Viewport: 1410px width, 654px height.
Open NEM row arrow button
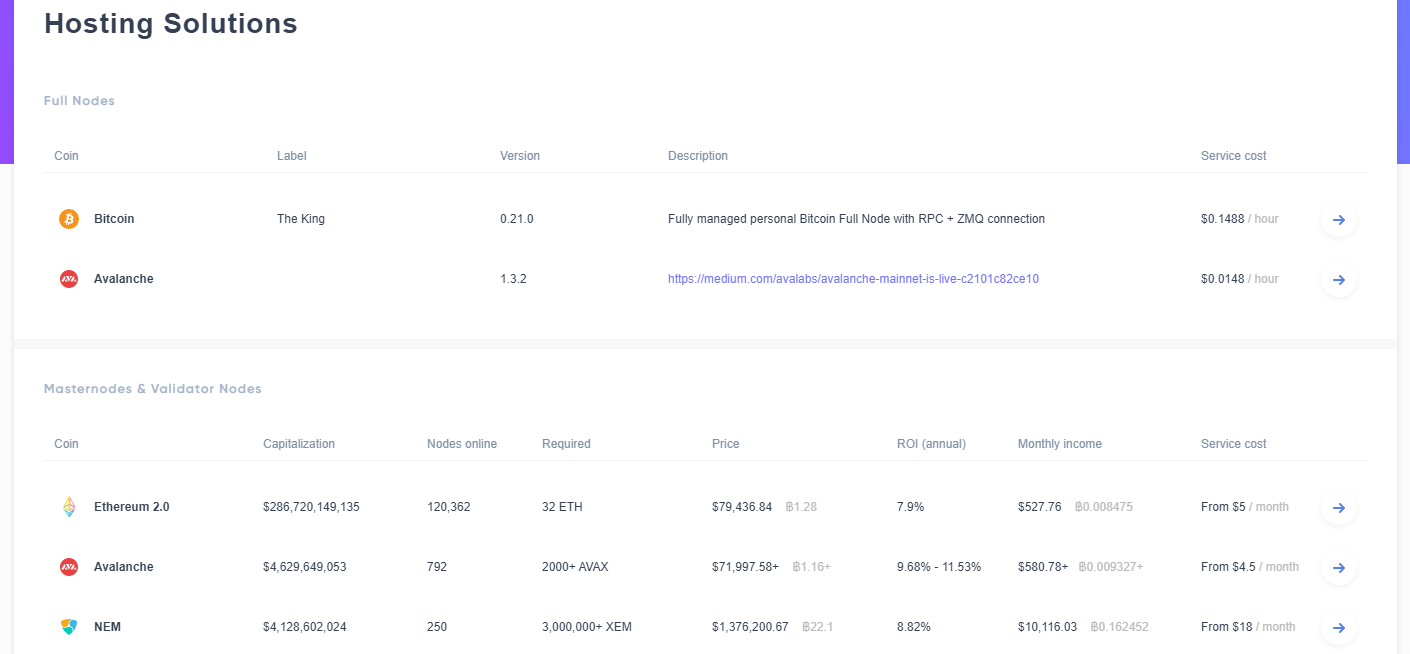pos(1339,627)
